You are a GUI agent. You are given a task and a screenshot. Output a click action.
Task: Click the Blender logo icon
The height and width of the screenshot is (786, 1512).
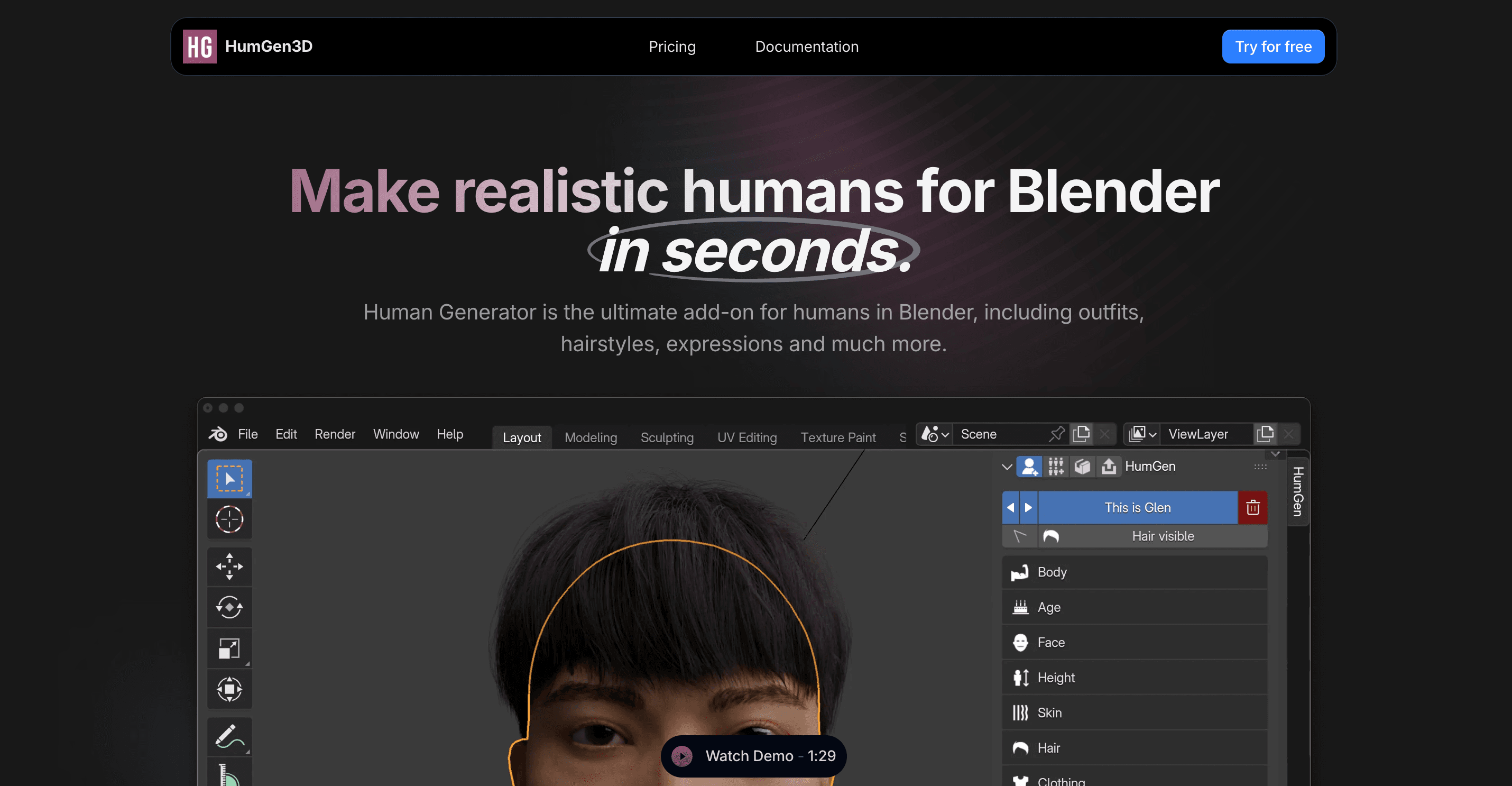coord(218,434)
